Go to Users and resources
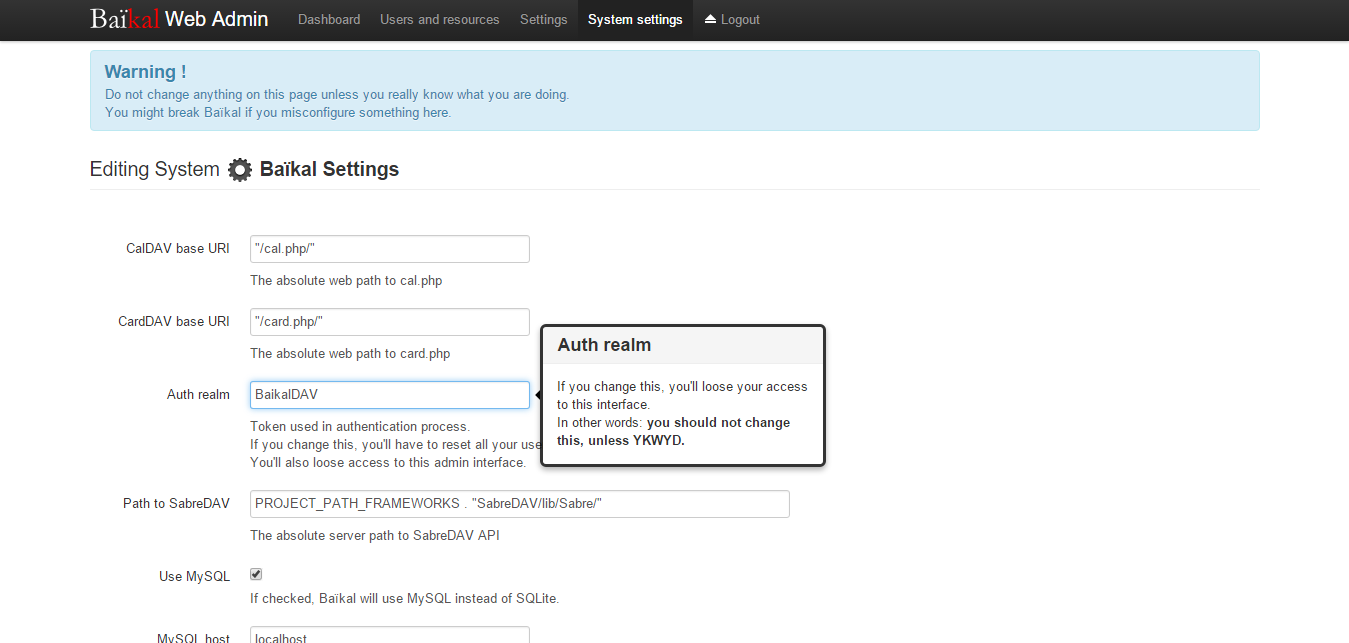The height and width of the screenshot is (643, 1349). click(x=440, y=19)
